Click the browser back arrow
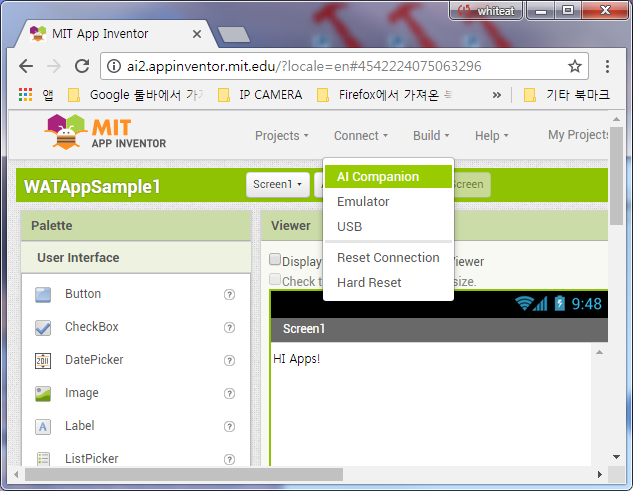This screenshot has width=633, height=491. pos(26,66)
